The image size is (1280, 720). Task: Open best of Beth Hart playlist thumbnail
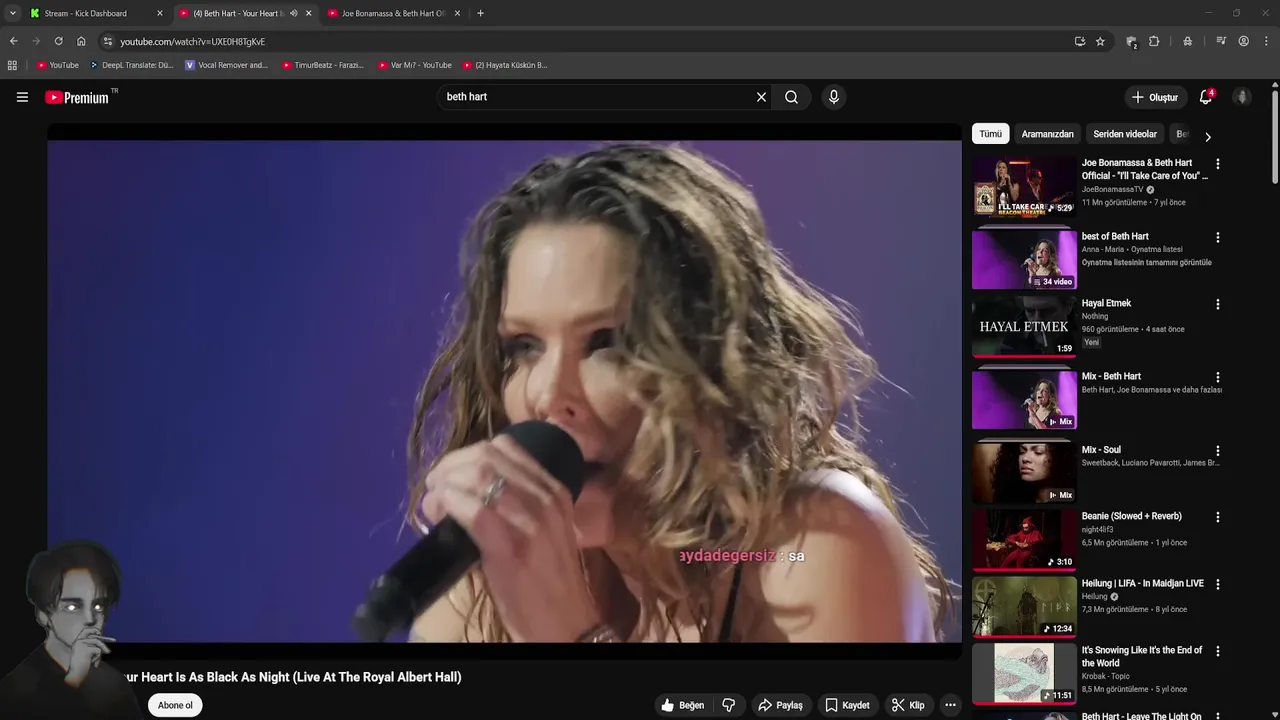tap(1024, 260)
